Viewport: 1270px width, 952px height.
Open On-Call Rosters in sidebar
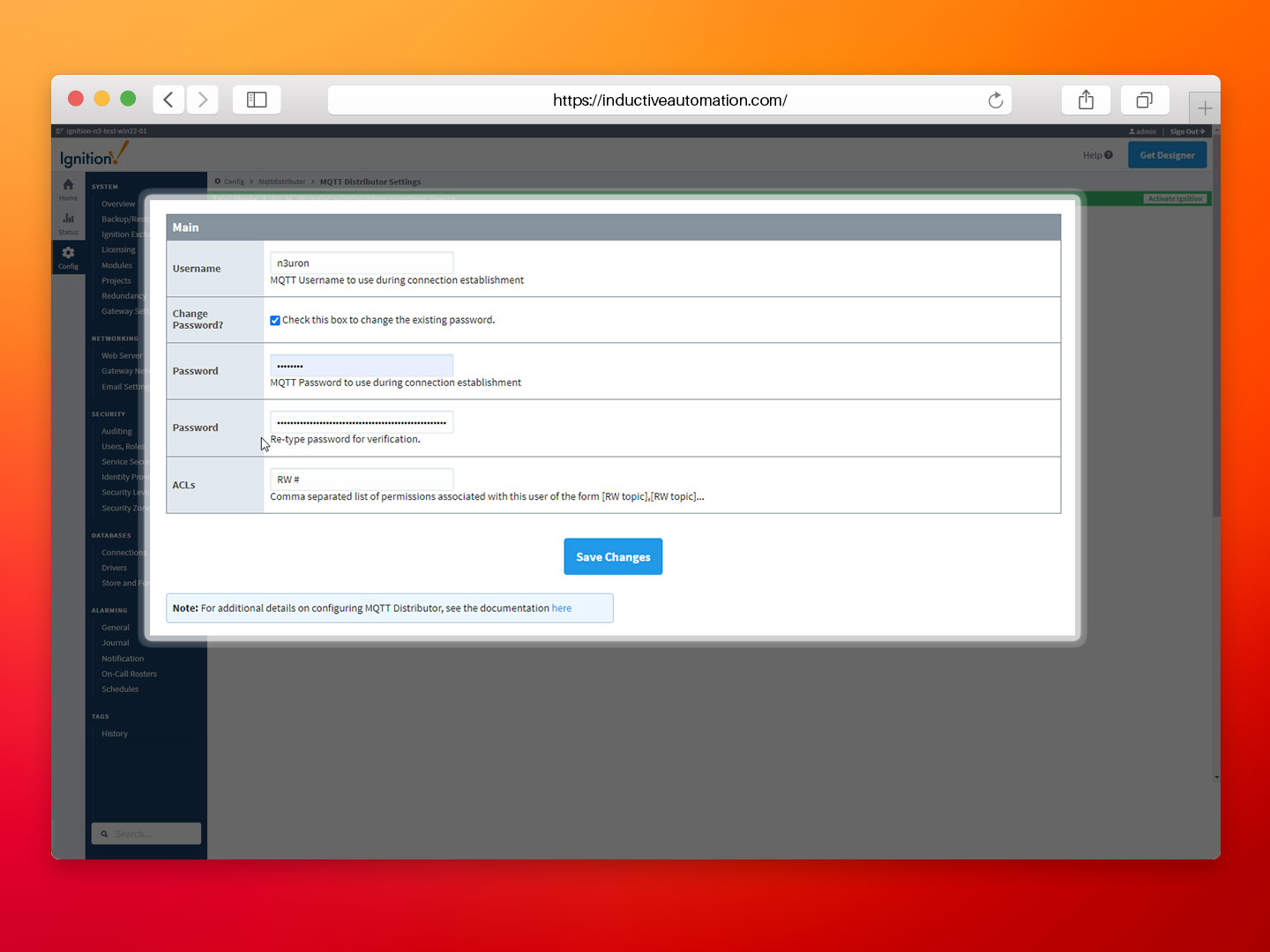pos(129,673)
